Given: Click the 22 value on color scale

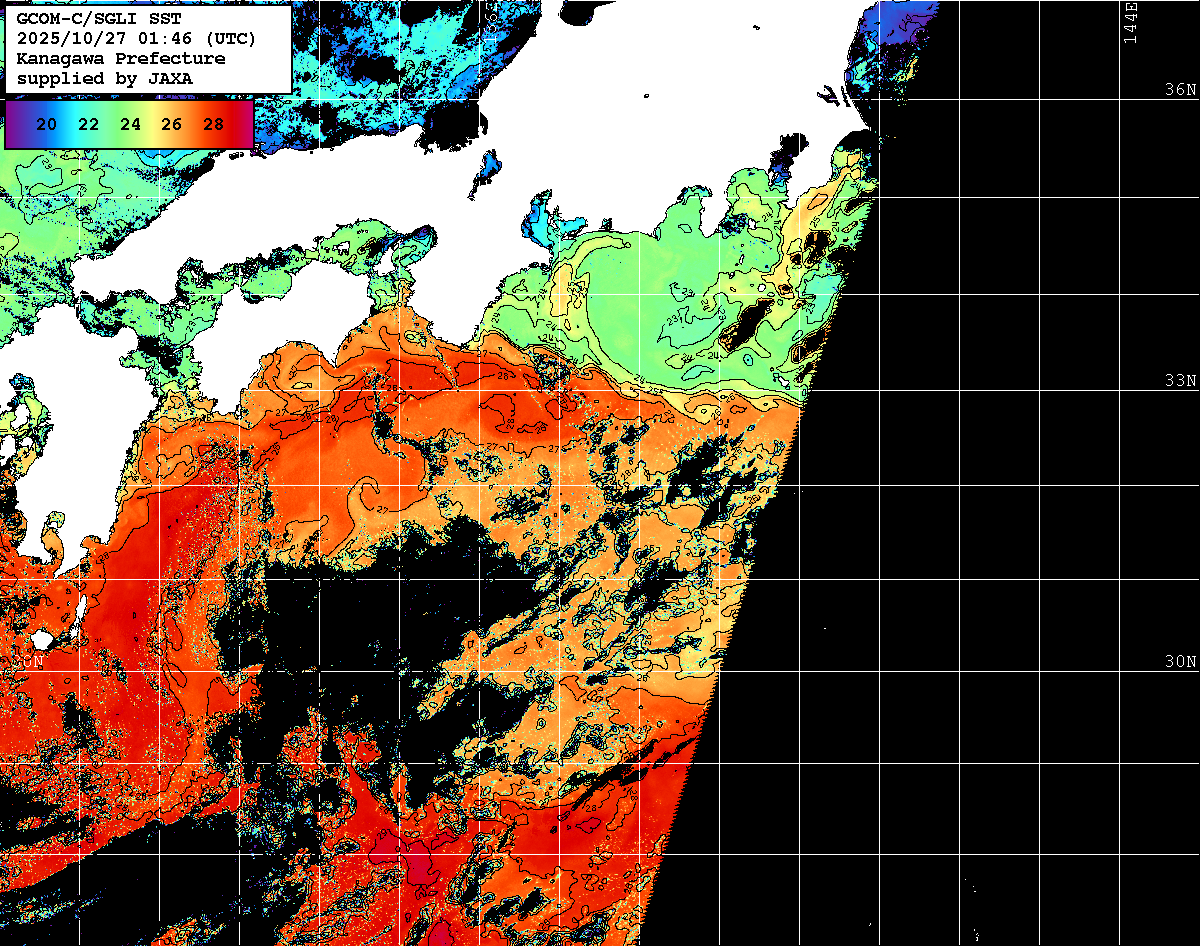Looking at the screenshot, I should (x=88, y=124).
